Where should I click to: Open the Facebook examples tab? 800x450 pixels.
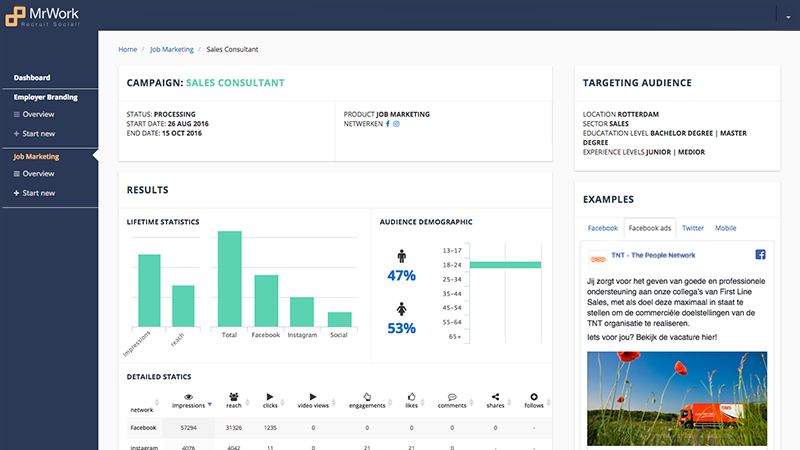click(602, 228)
